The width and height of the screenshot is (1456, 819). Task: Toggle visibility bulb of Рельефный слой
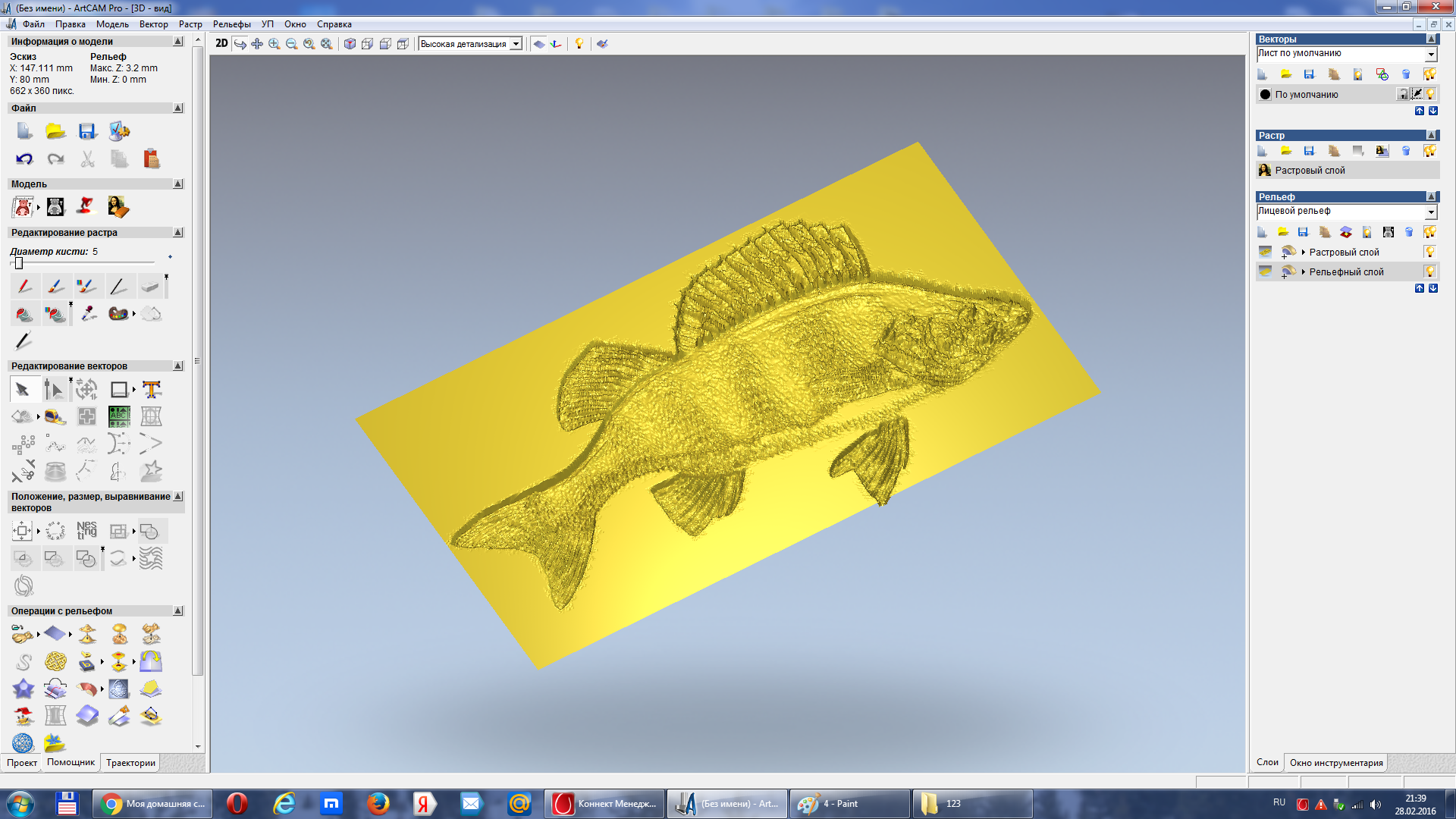point(1430,271)
